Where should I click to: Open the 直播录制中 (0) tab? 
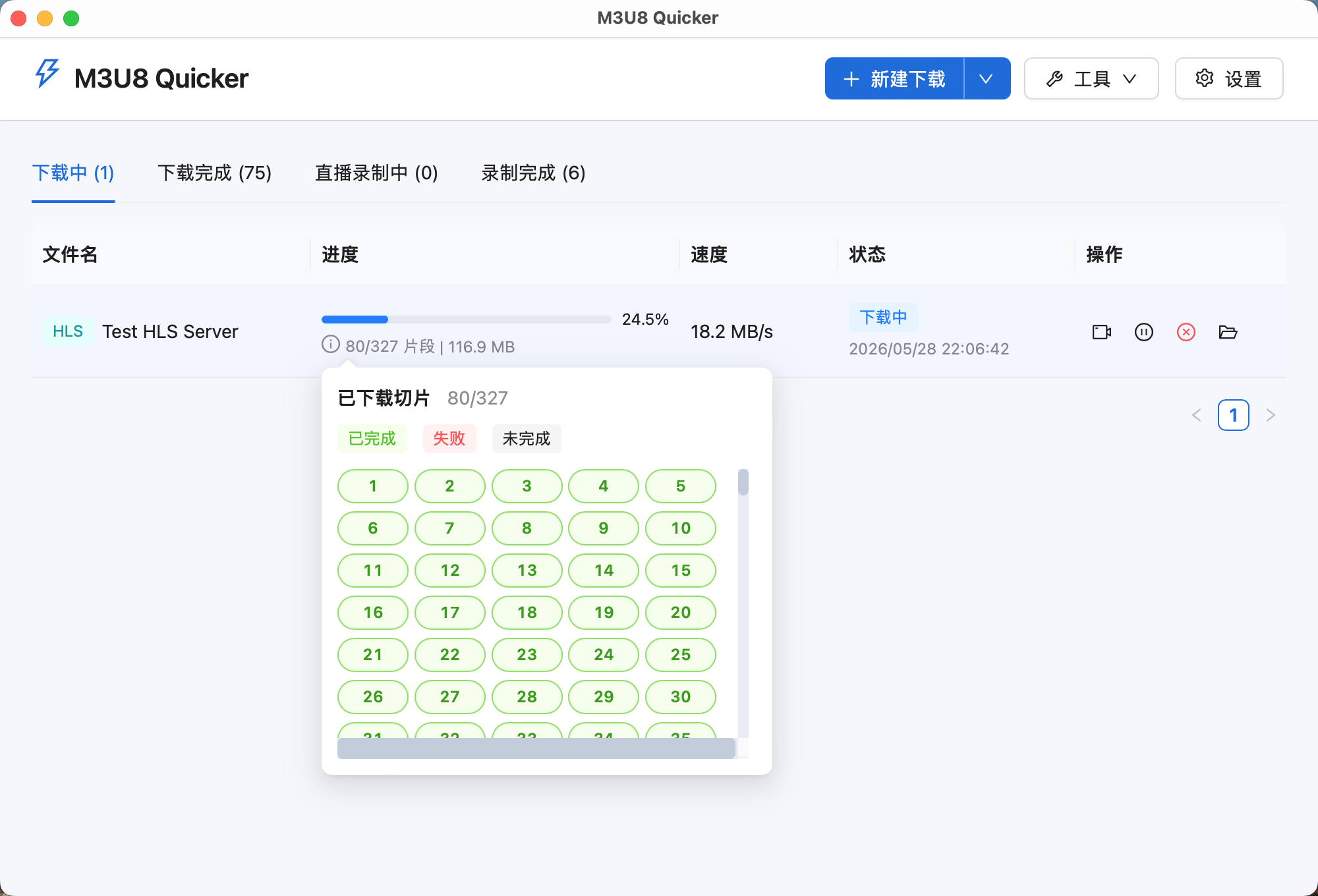[376, 173]
